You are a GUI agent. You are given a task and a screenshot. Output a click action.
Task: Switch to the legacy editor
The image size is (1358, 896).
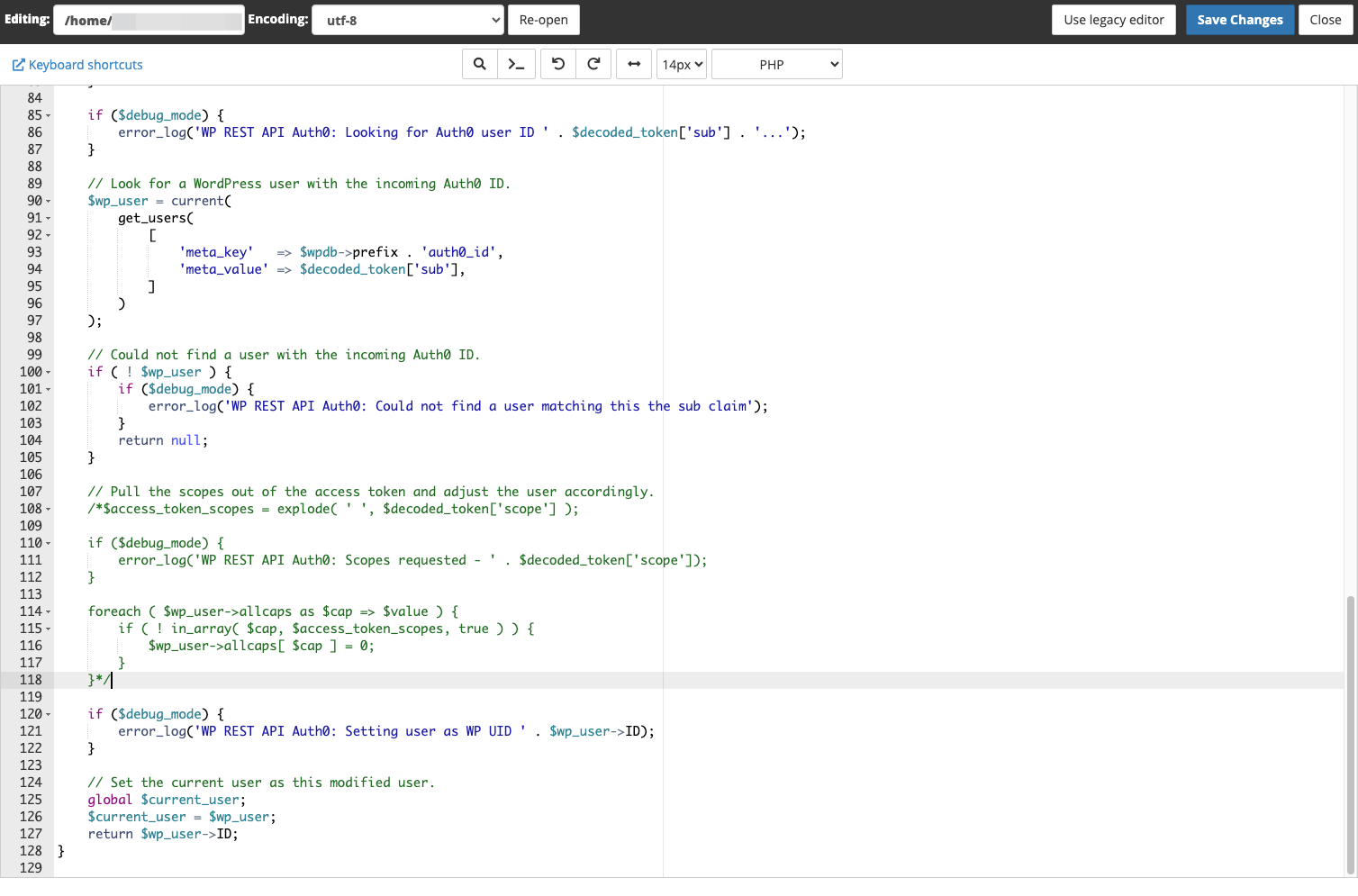pos(1114,20)
